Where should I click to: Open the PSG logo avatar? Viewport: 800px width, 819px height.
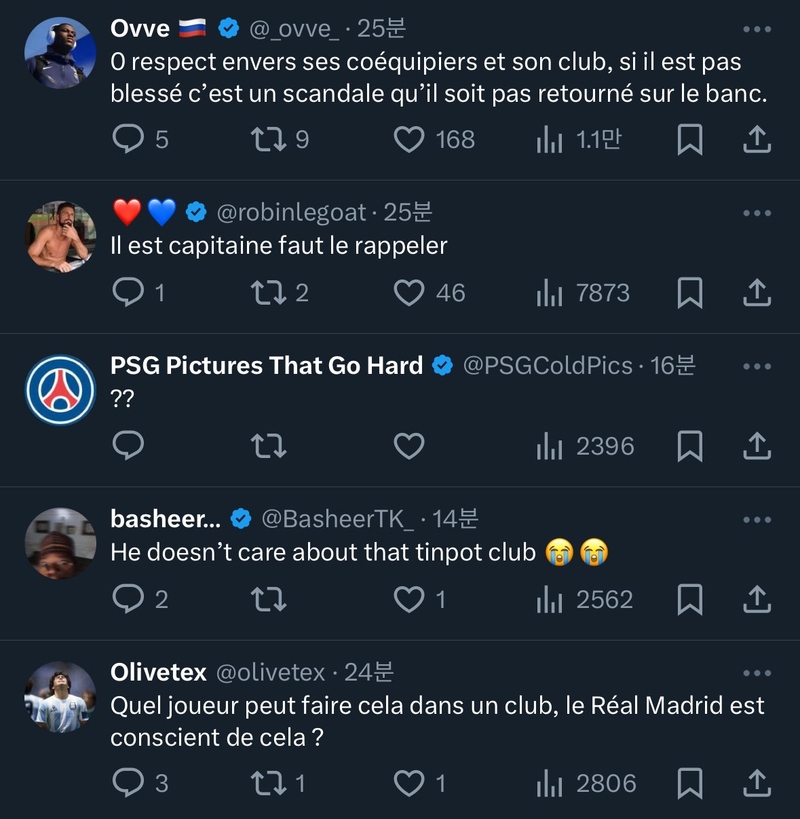(x=60, y=389)
